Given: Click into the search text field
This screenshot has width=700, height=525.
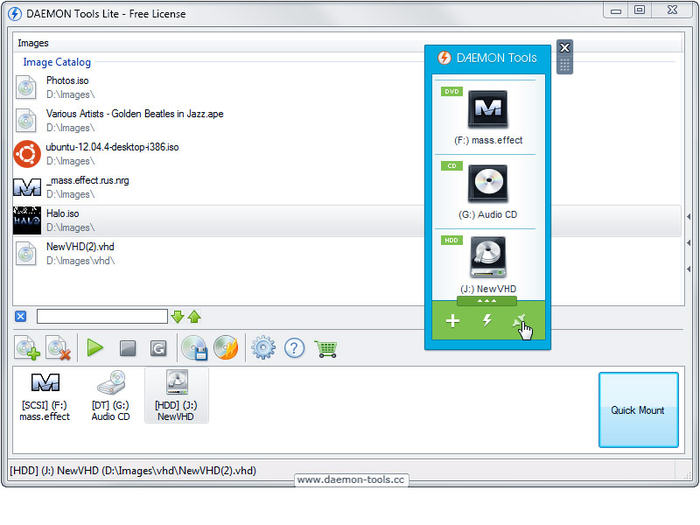Looking at the screenshot, I should click(102, 317).
